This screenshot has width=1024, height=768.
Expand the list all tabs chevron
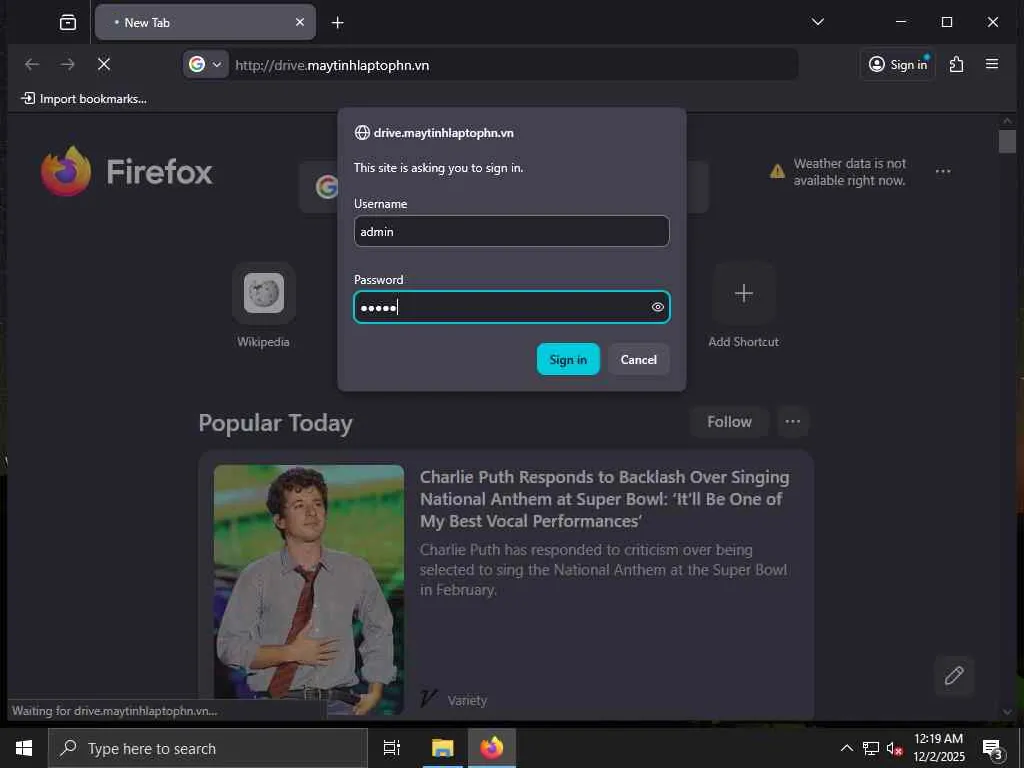point(818,22)
